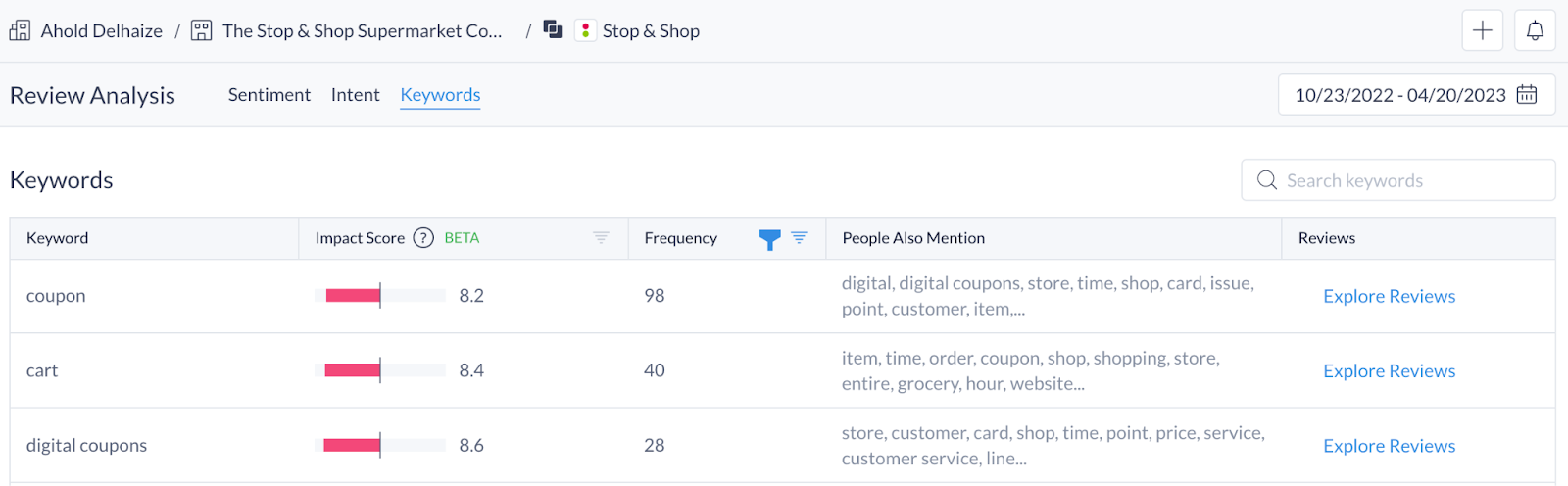Click the Frequency column sort icon
This screenshot has height=486, width=1568.
pos(800,238)
